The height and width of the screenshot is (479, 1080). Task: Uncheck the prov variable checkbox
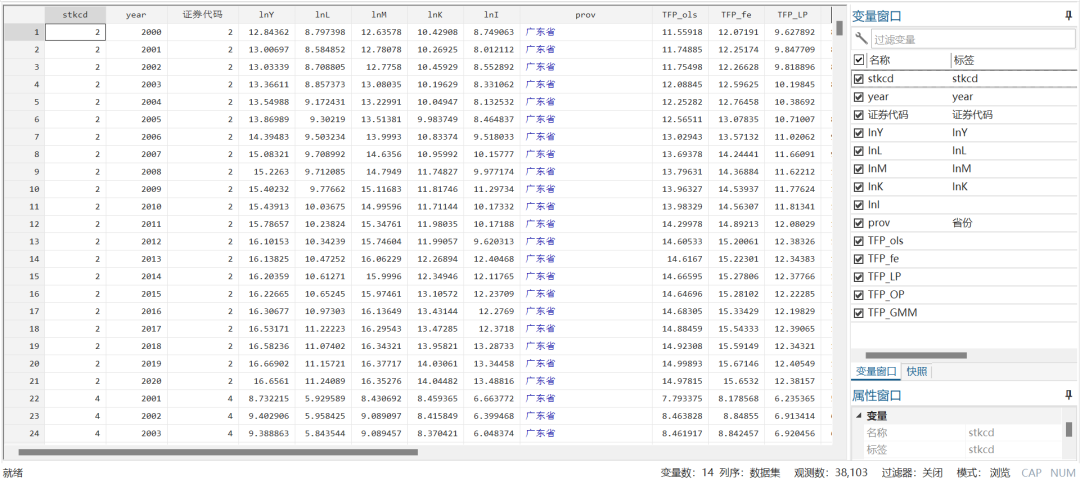[858, 223]
